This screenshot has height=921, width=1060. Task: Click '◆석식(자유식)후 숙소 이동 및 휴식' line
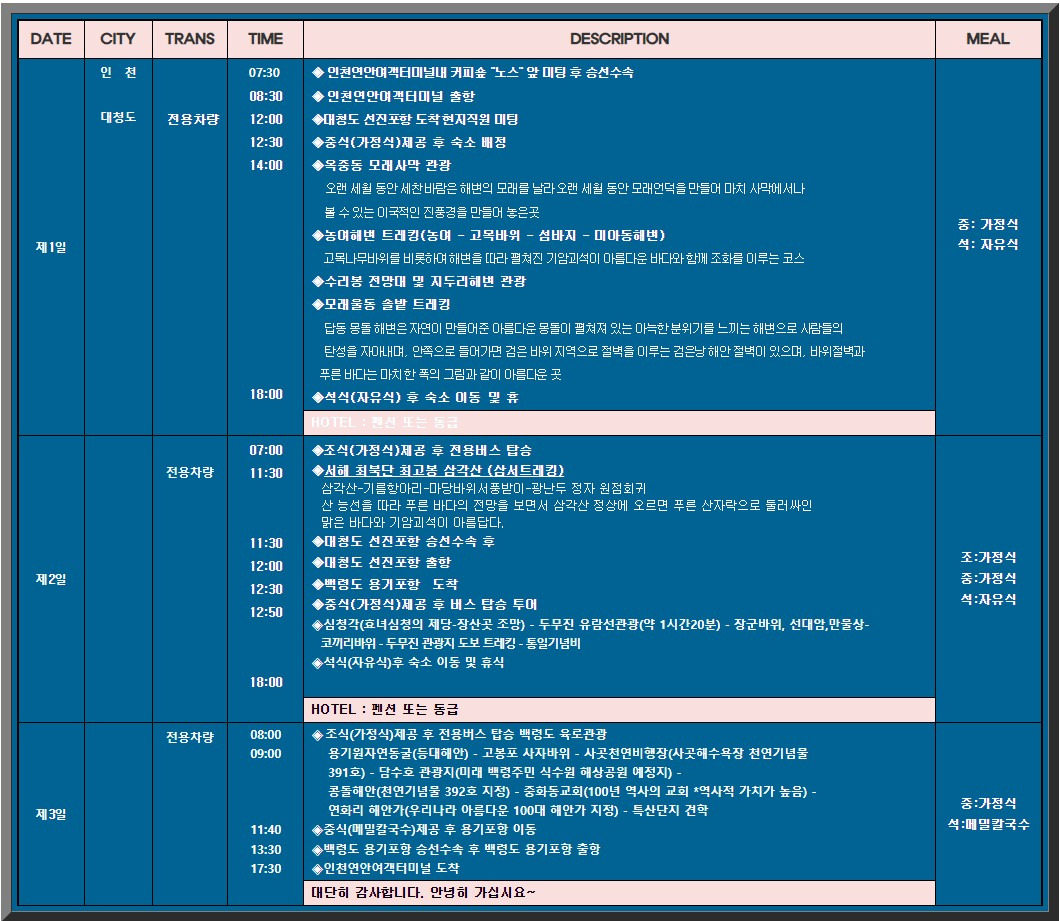(x=408, y=663)
